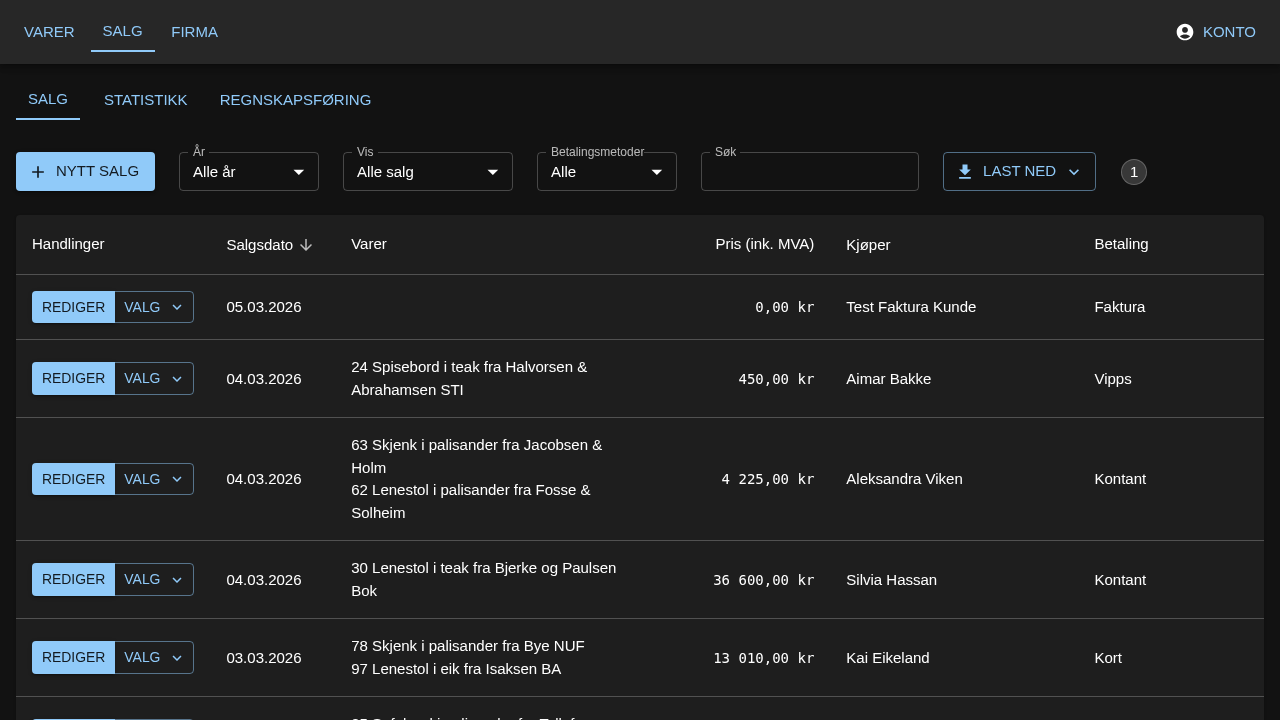Click item 63 Skjenk i palisander
Screen dimensions: 1280x720
click(x=477, y=456)
